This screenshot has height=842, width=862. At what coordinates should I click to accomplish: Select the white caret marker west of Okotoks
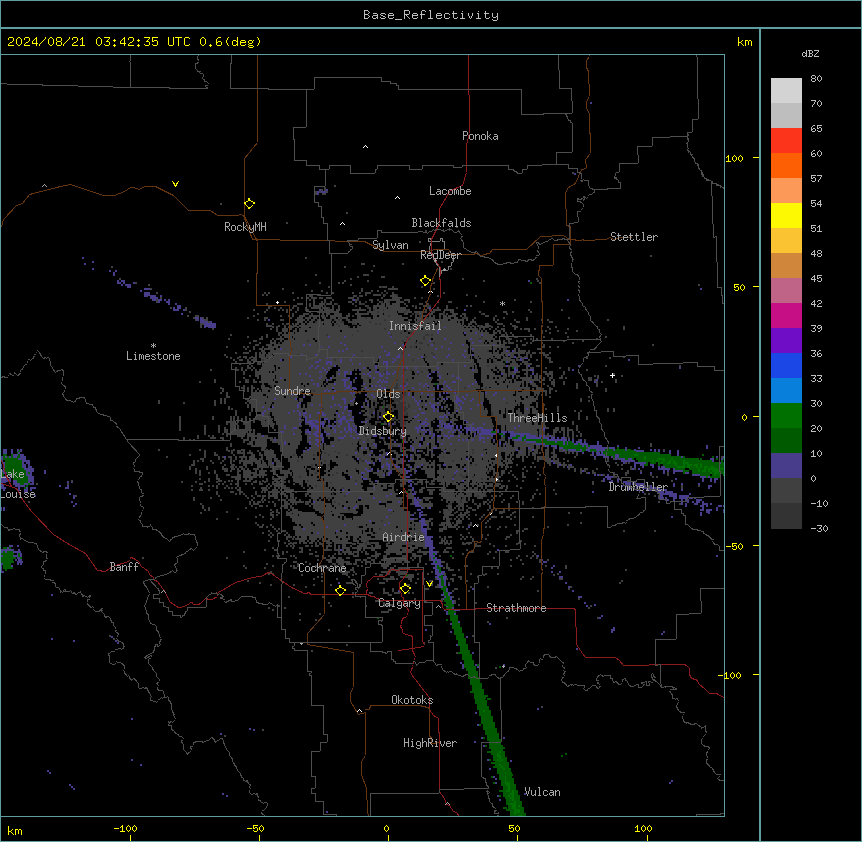(360, 711)
